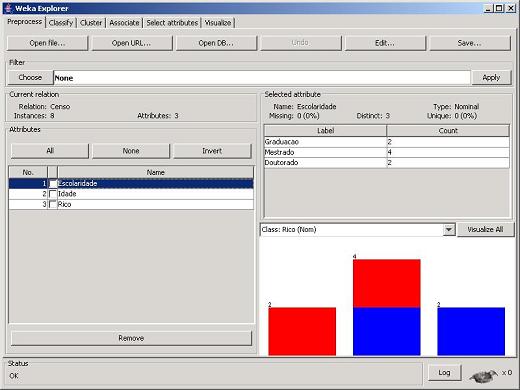Click the Weka title bar app icon
520x390 pixels.
(x=9, y=8)
